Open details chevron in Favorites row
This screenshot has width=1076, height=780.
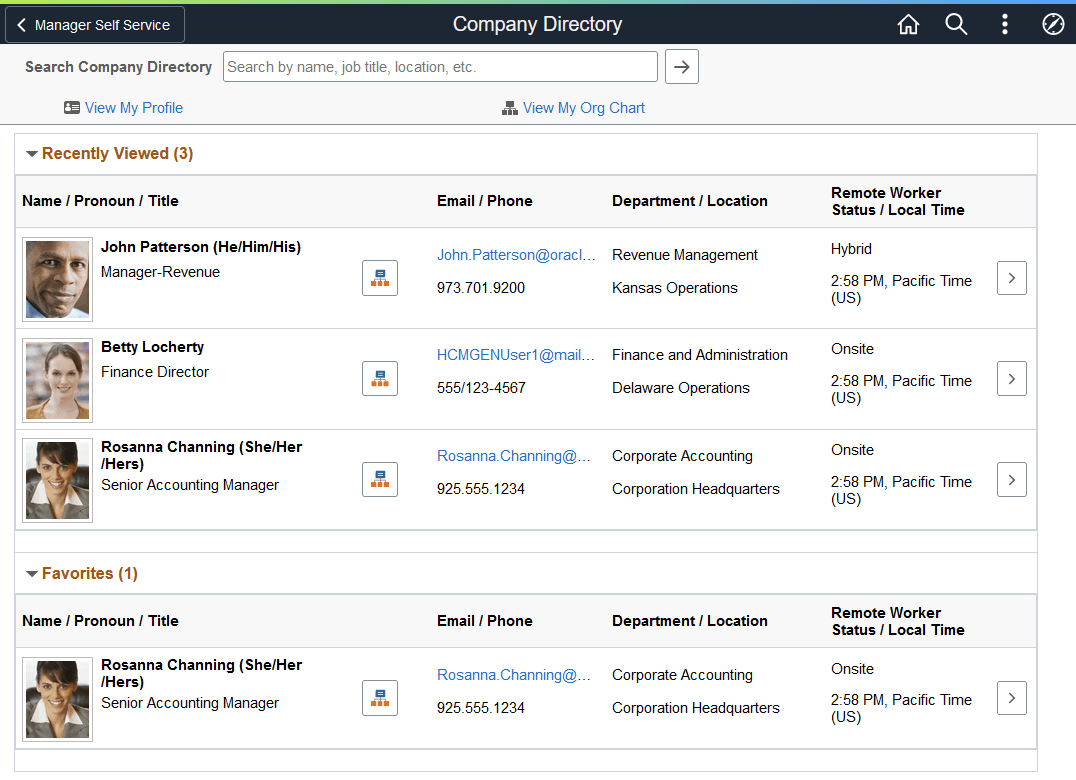pos(1011,698)
